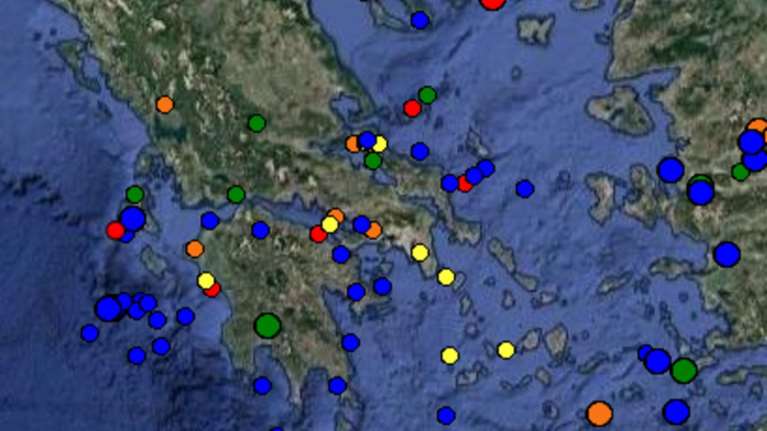This screenshot has width=767, height=431.
Task: Select the largest blue marker in the southwest Ionian cluster
Action: pos(108,309)
